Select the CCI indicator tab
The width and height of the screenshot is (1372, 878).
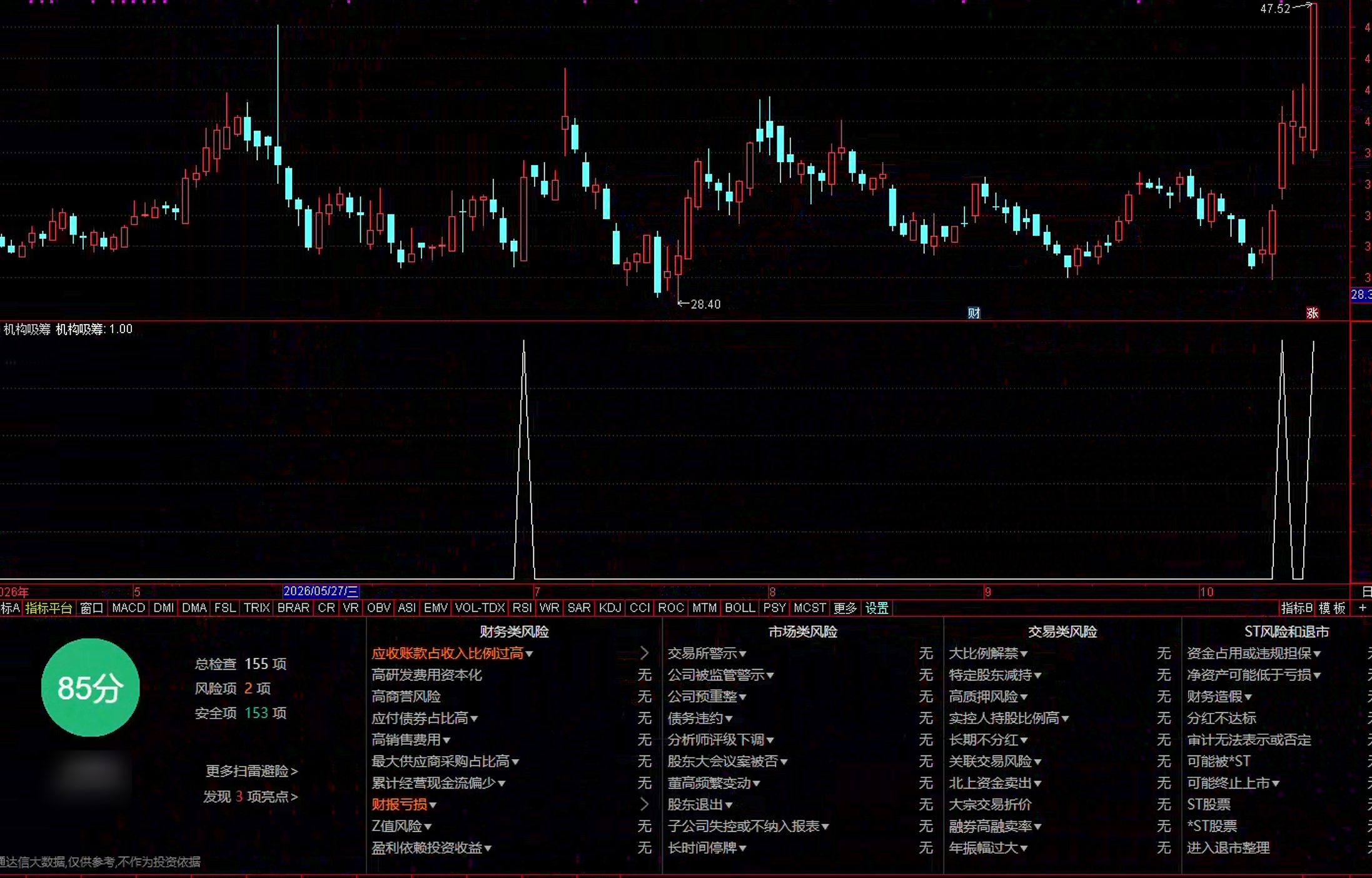(x=640, y=608)
